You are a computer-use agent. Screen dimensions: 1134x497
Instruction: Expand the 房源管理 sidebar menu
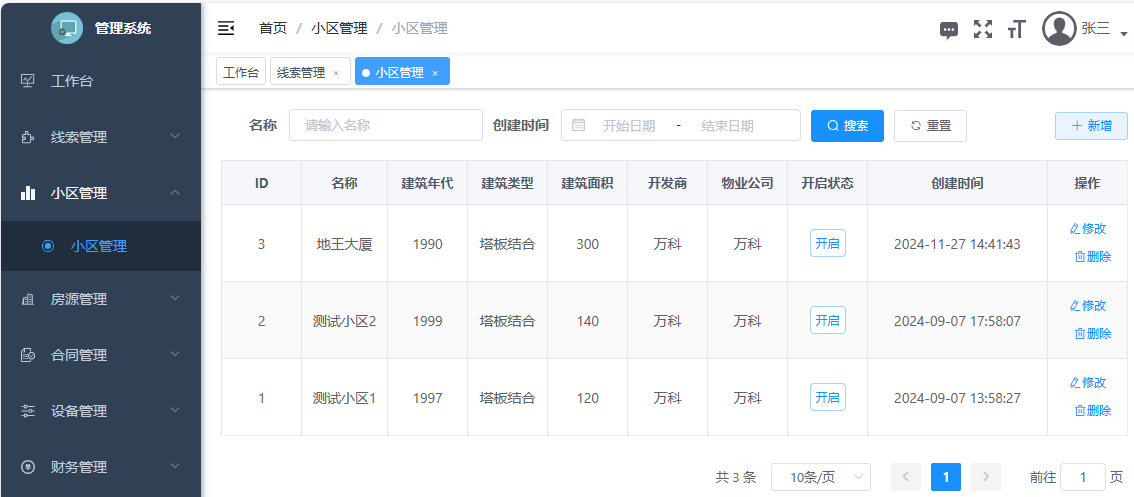[100, 299]
